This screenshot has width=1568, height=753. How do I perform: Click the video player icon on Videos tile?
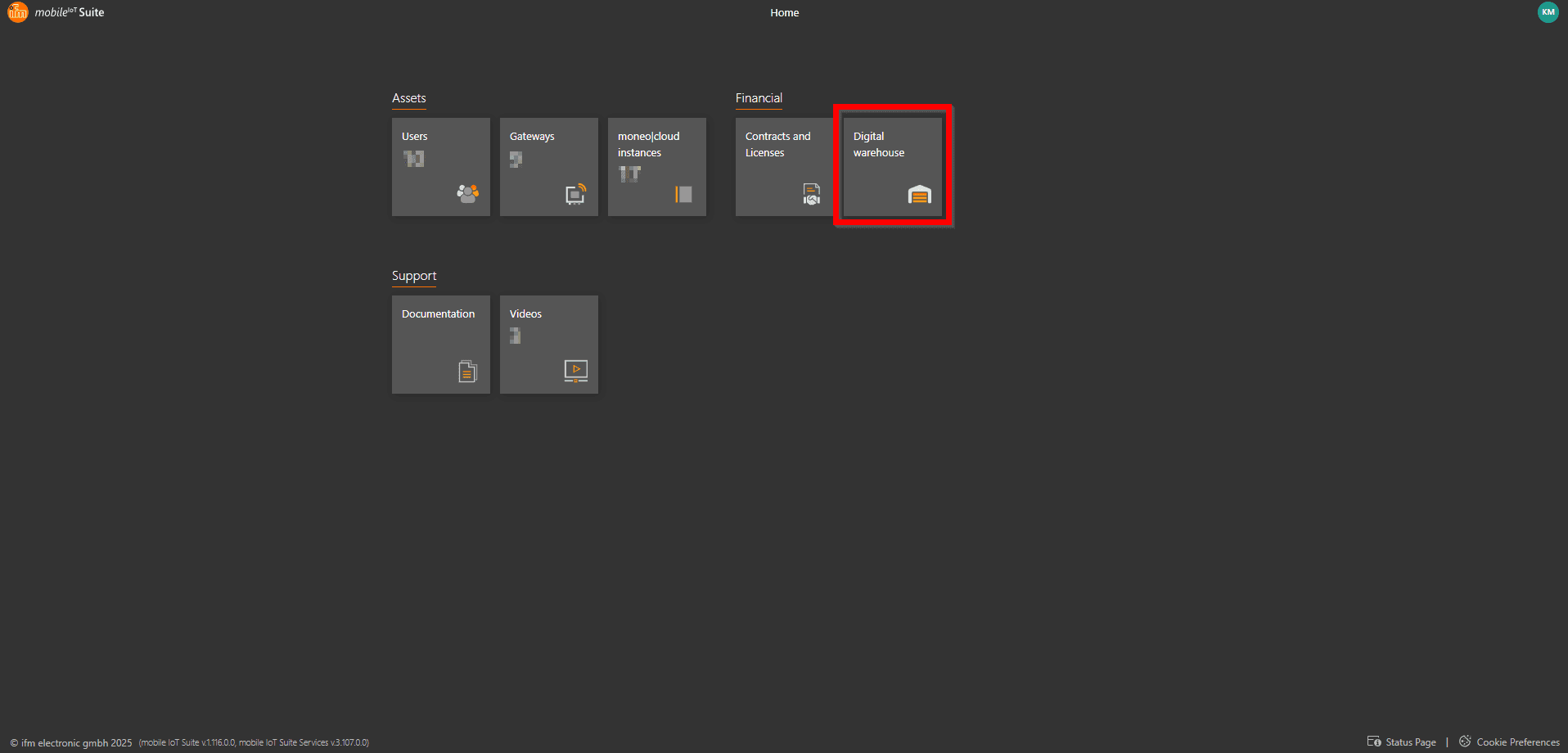pos(575,371)
